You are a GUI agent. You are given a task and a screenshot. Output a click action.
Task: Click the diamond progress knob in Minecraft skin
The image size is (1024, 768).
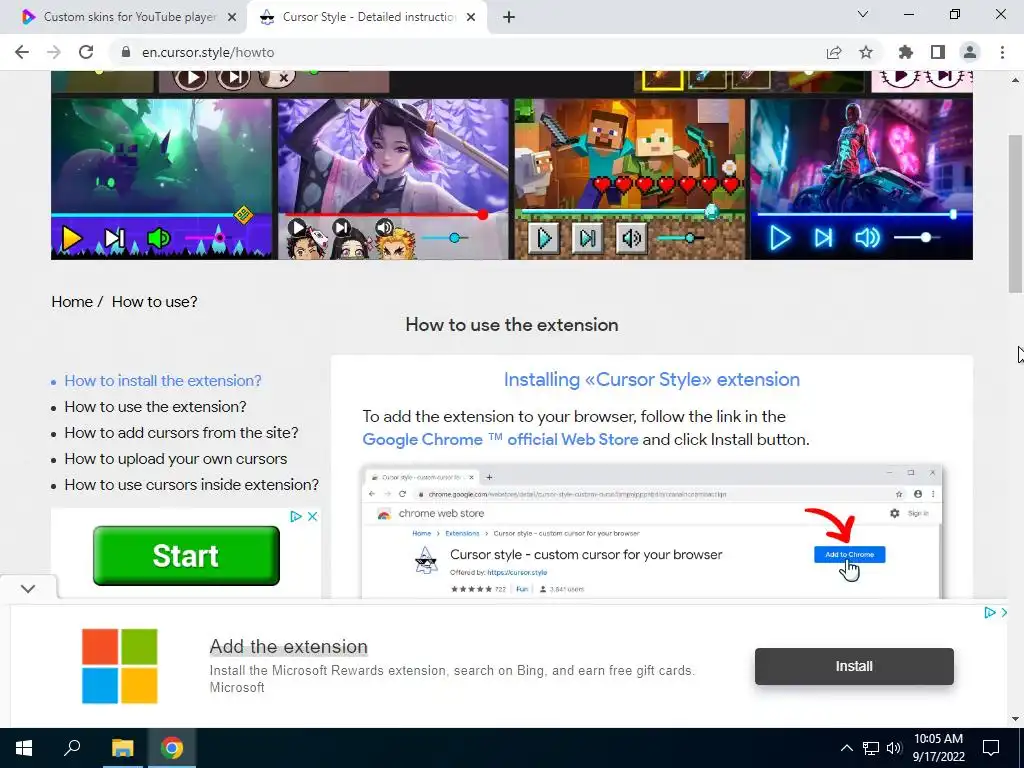click(x=712, y=212)
